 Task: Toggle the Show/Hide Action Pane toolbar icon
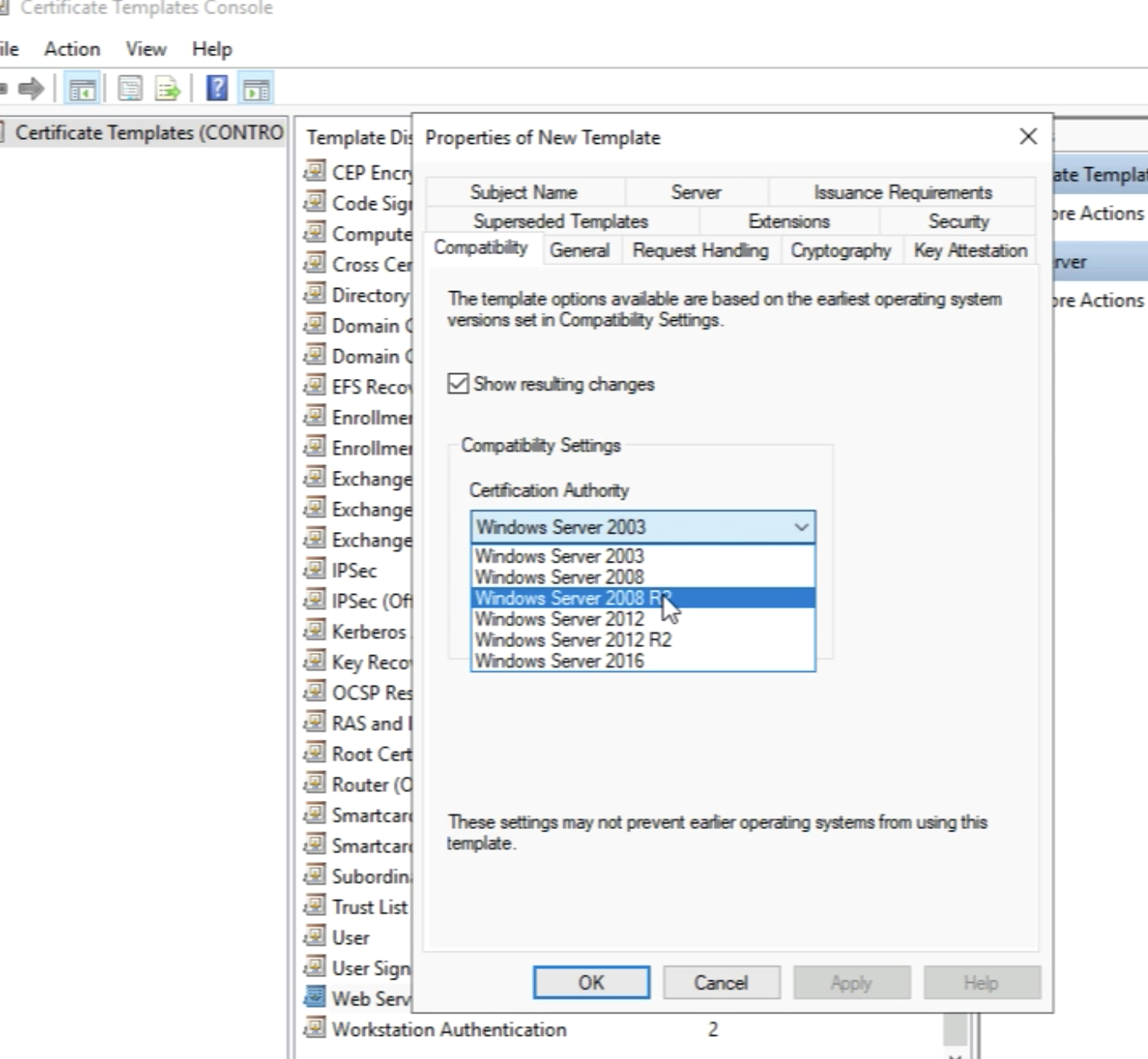pyautogui.click(x=256, y=89)
